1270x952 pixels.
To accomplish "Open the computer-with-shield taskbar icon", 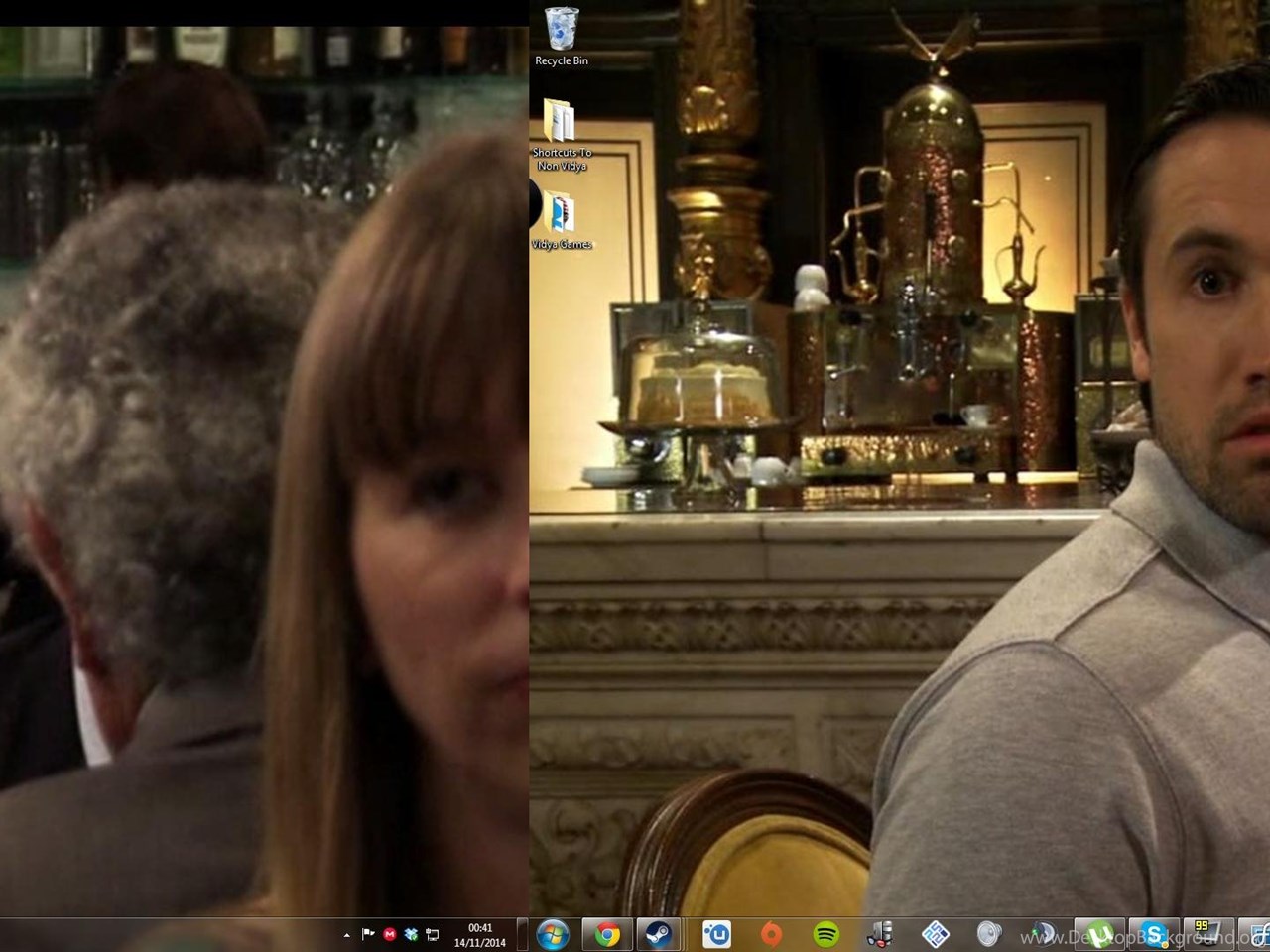I will pos(880,934).
